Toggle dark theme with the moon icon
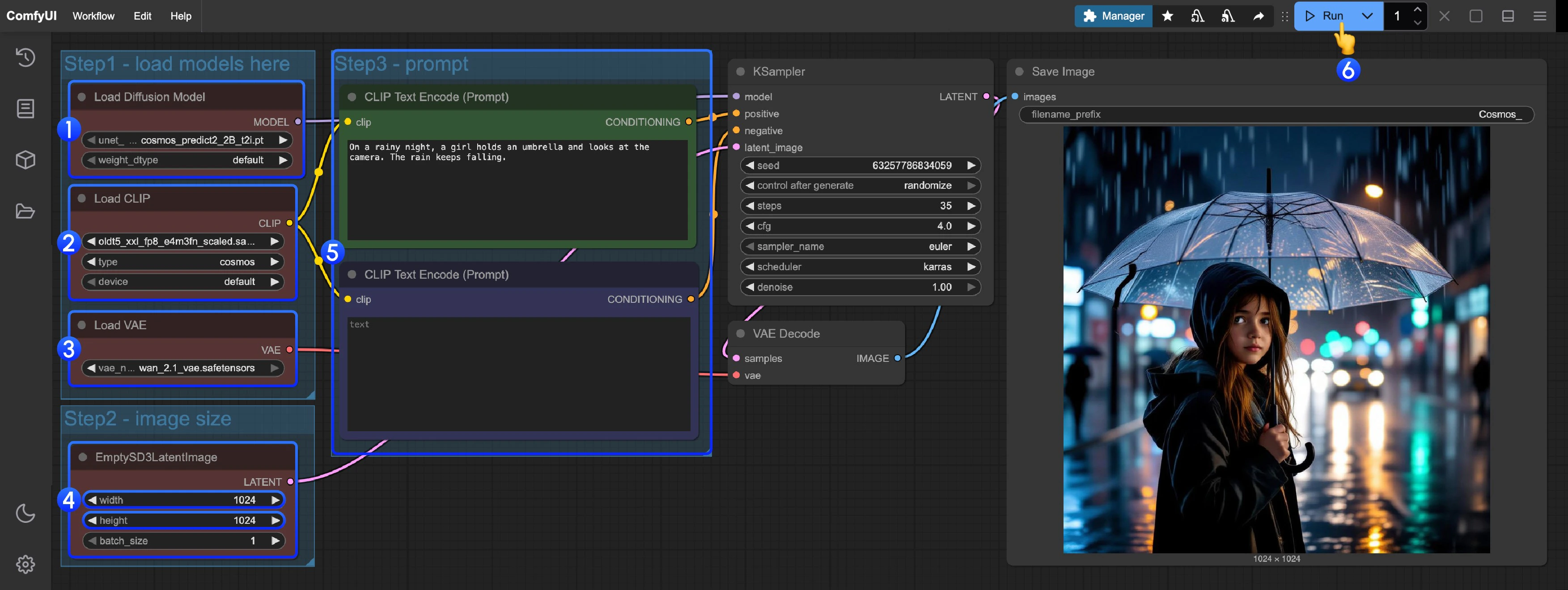The height and width of the screenshot is (590, 1568). click(25, 513)
